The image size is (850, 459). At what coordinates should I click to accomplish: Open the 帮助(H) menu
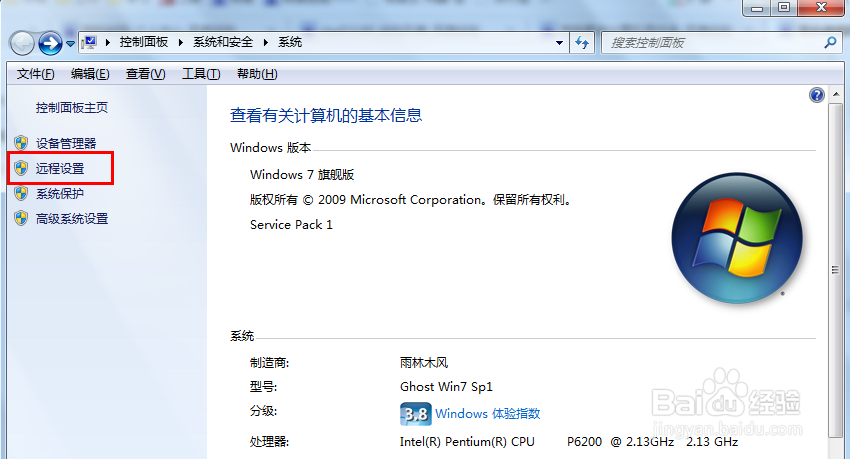tap(257, 74)
